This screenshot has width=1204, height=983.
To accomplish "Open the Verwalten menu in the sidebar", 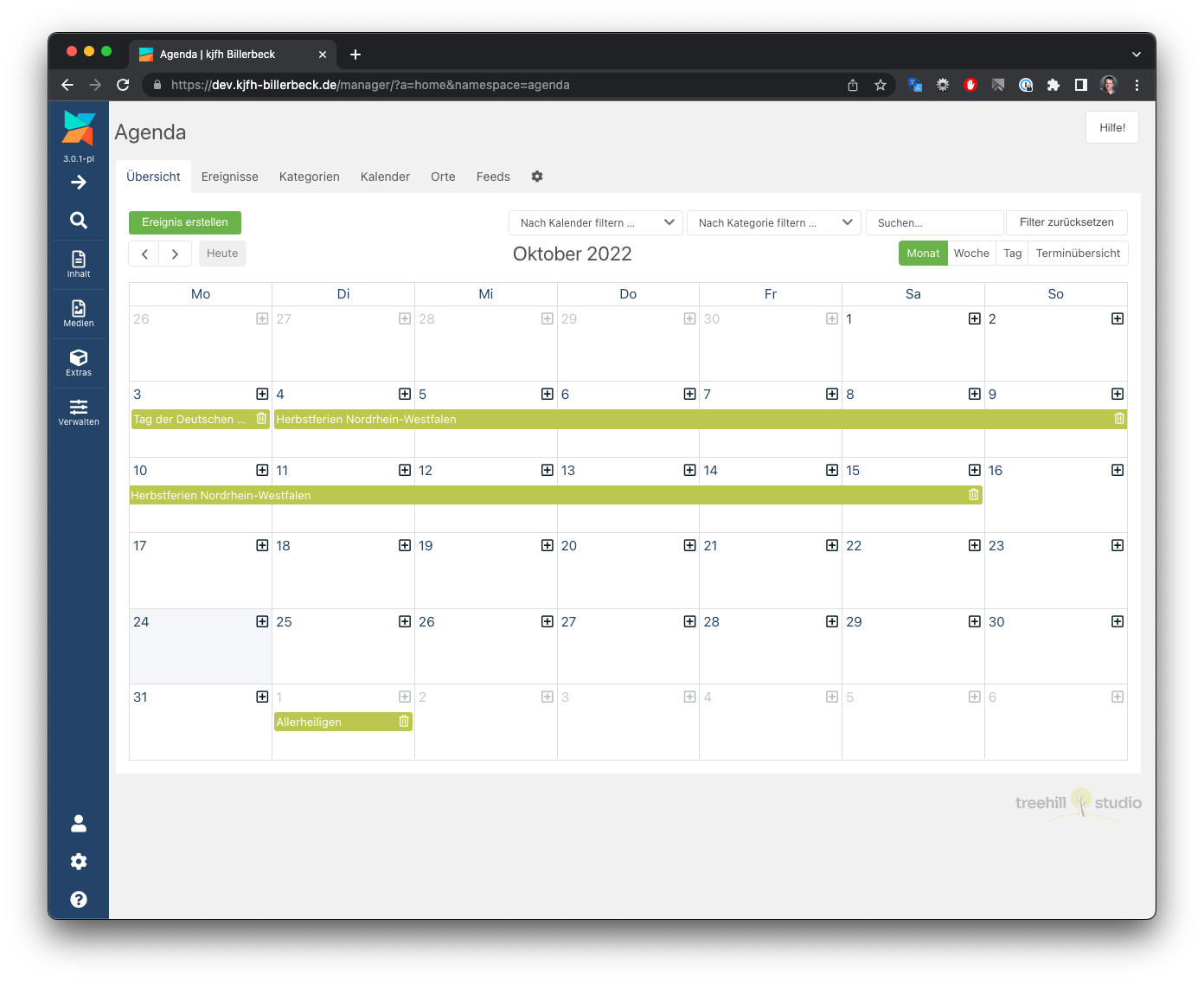I will pyautogui.click(x=79, y=412).
